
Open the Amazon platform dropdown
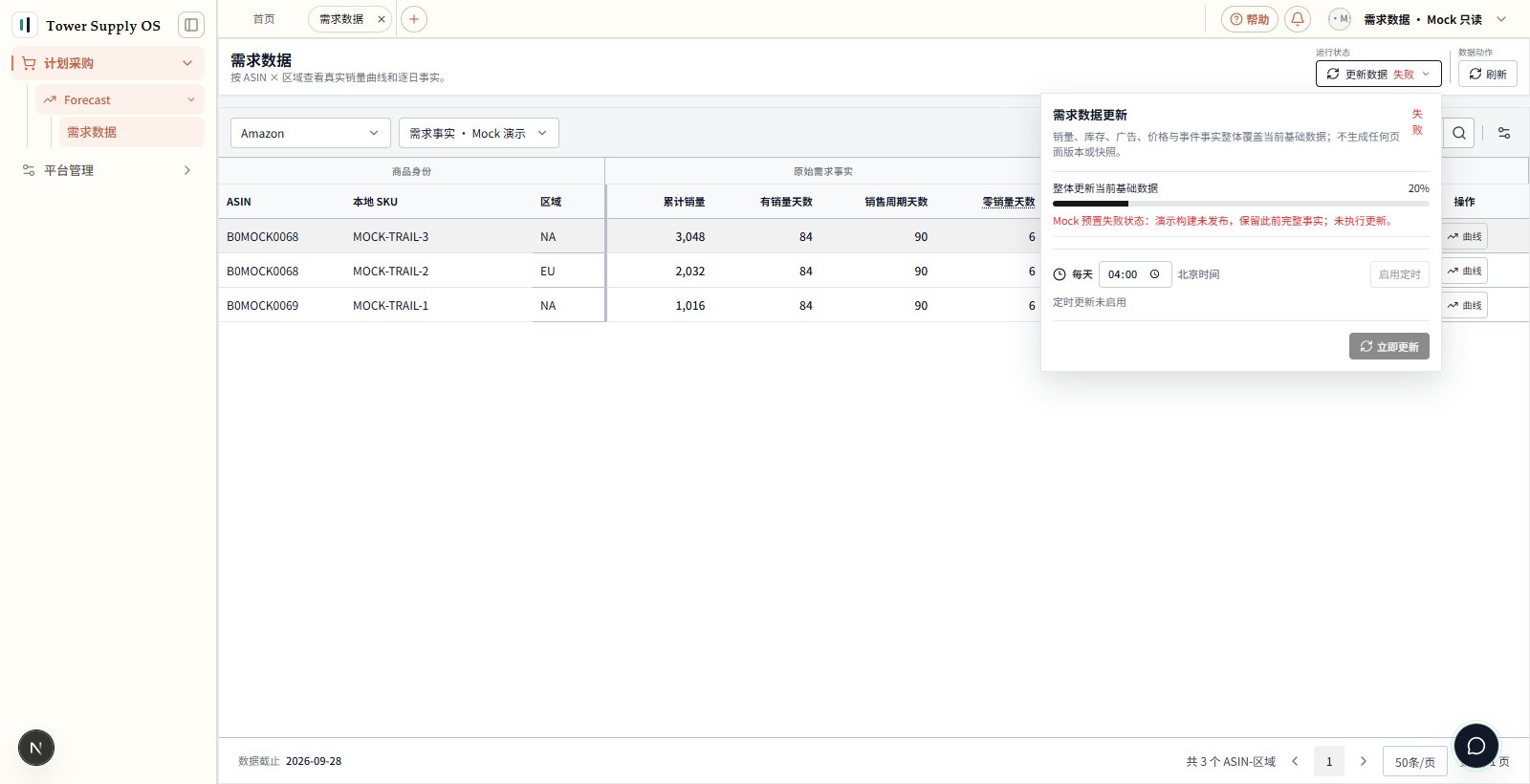coord(311,133)
